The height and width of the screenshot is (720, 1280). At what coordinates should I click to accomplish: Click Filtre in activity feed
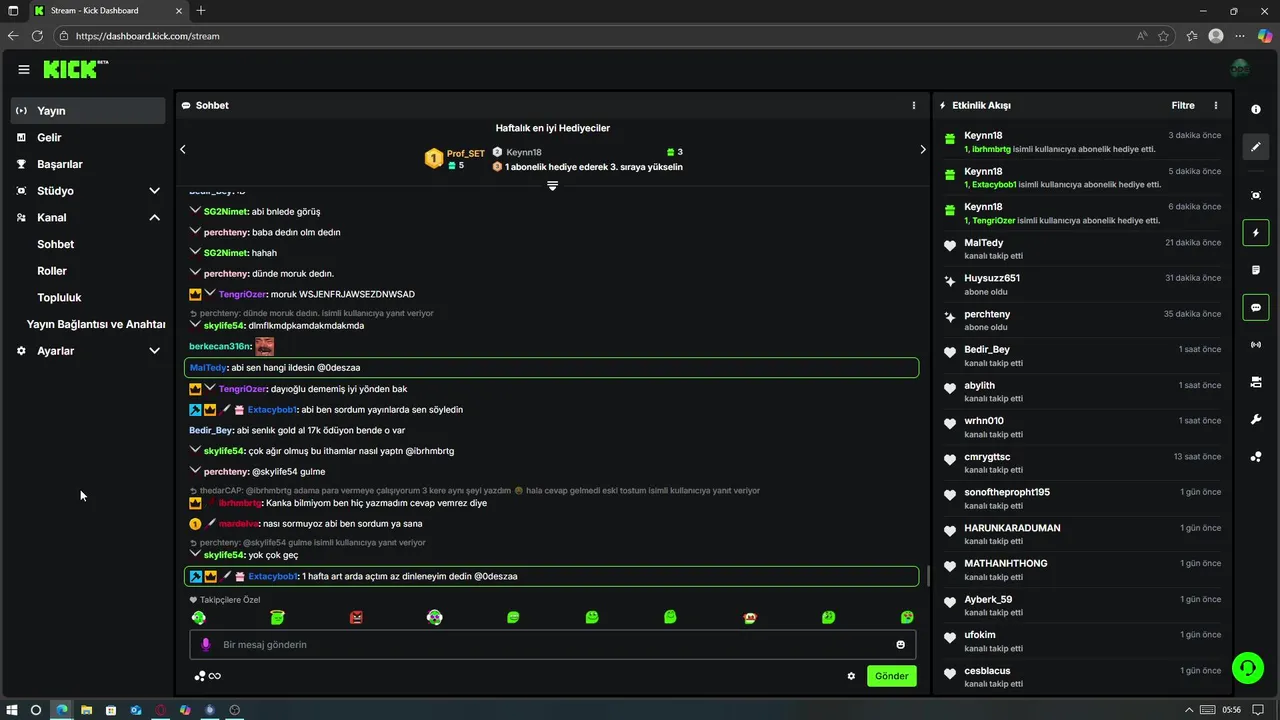[x=1183, y=105]
